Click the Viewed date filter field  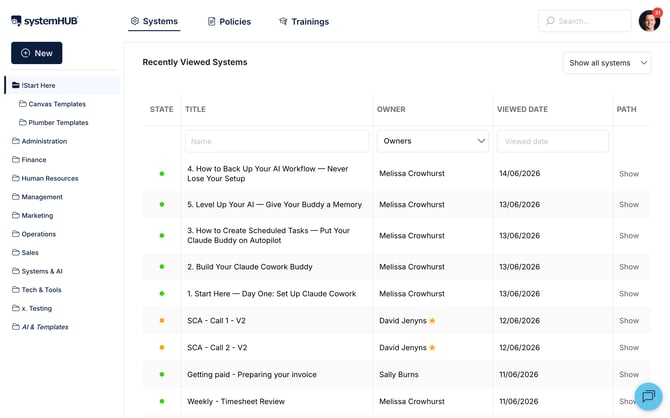(552, 141)
